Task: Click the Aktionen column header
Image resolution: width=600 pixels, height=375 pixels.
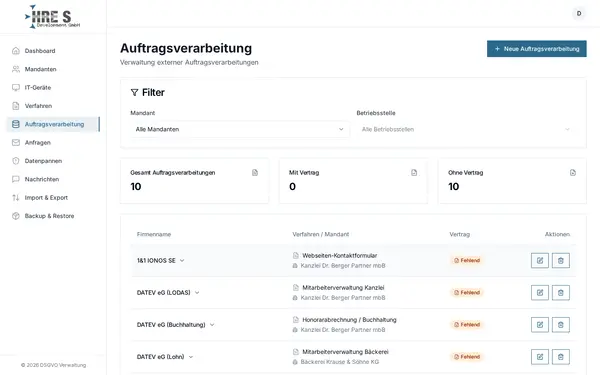Action: [x=557, y=234]
